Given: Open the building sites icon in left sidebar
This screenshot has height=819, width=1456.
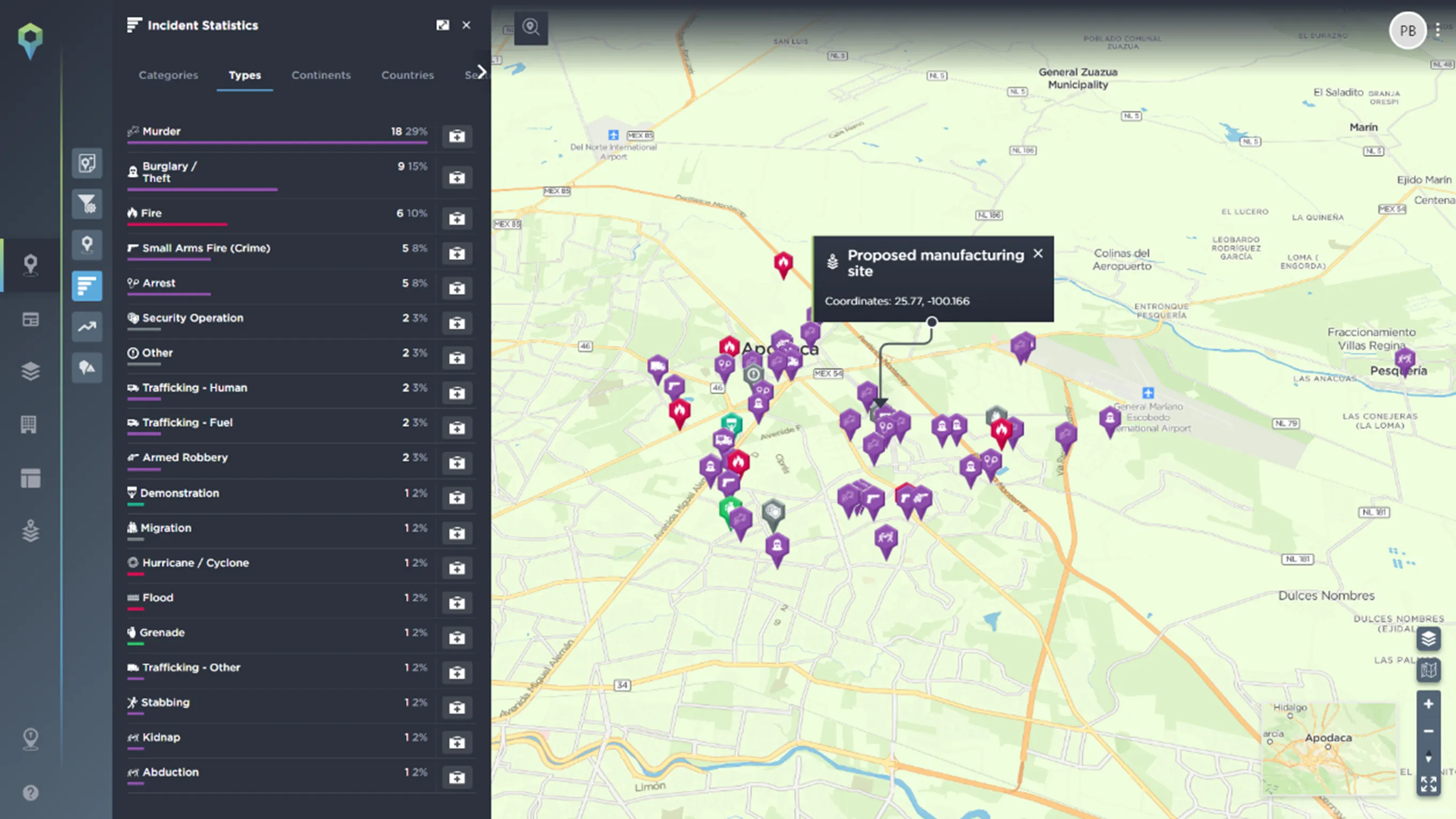Looking at the screenshot, I should 29,424.
